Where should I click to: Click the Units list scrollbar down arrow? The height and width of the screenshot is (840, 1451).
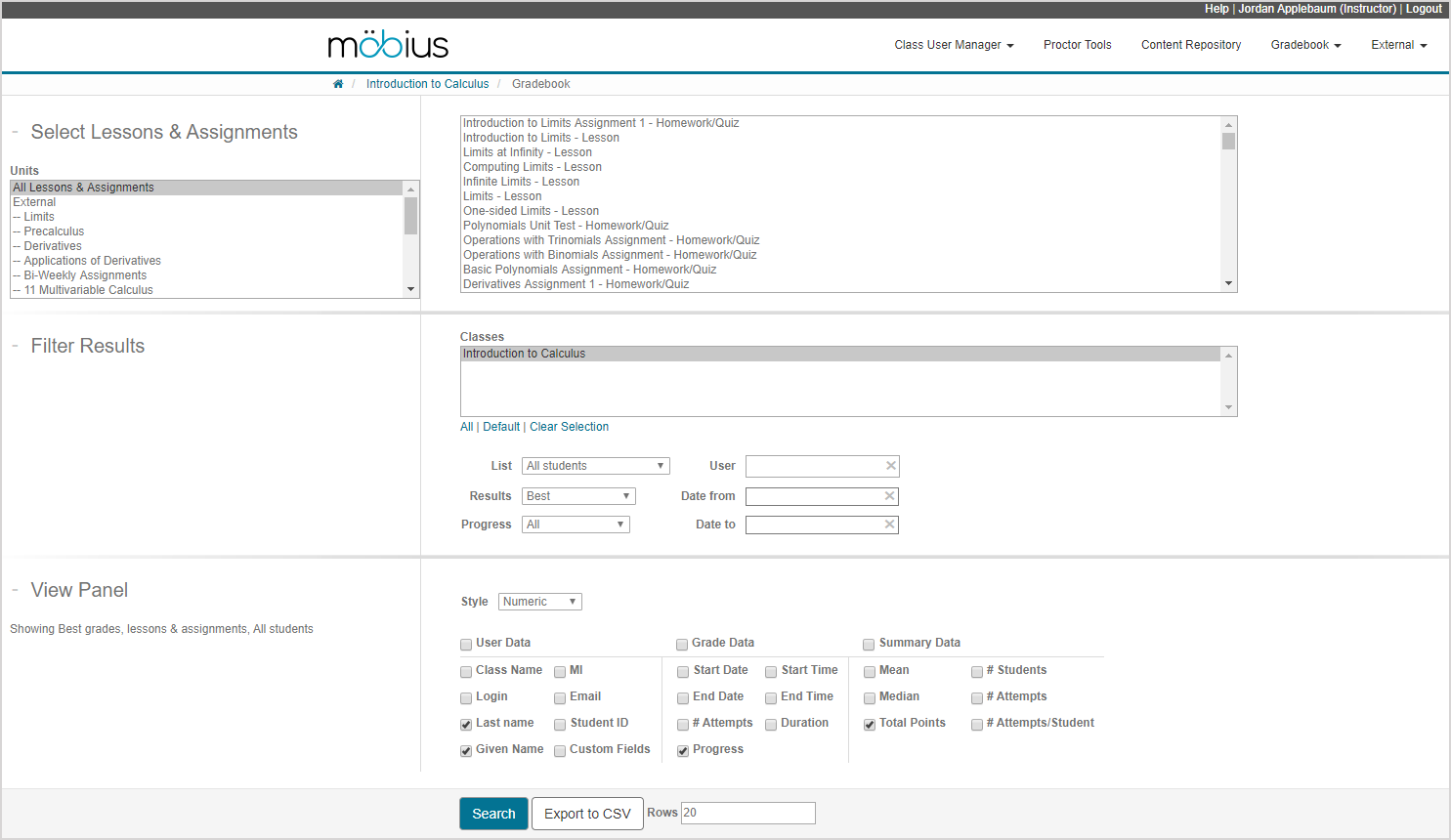[411, 289]
